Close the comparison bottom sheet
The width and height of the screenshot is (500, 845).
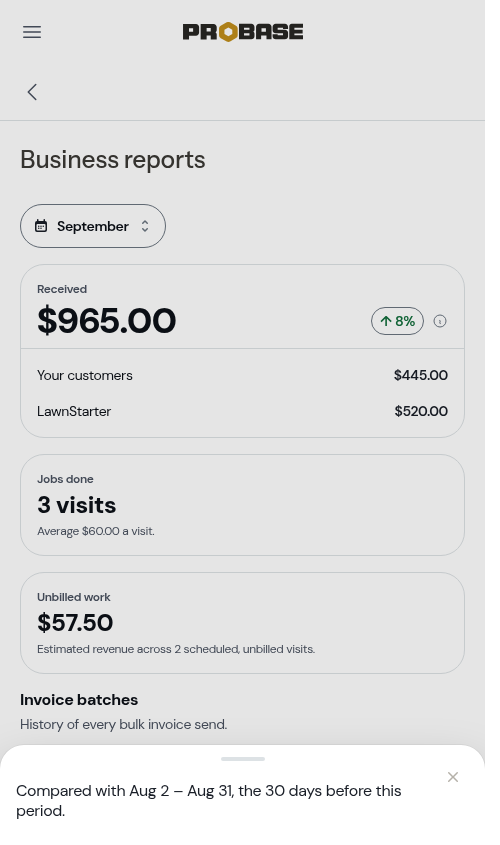(453, 777)
